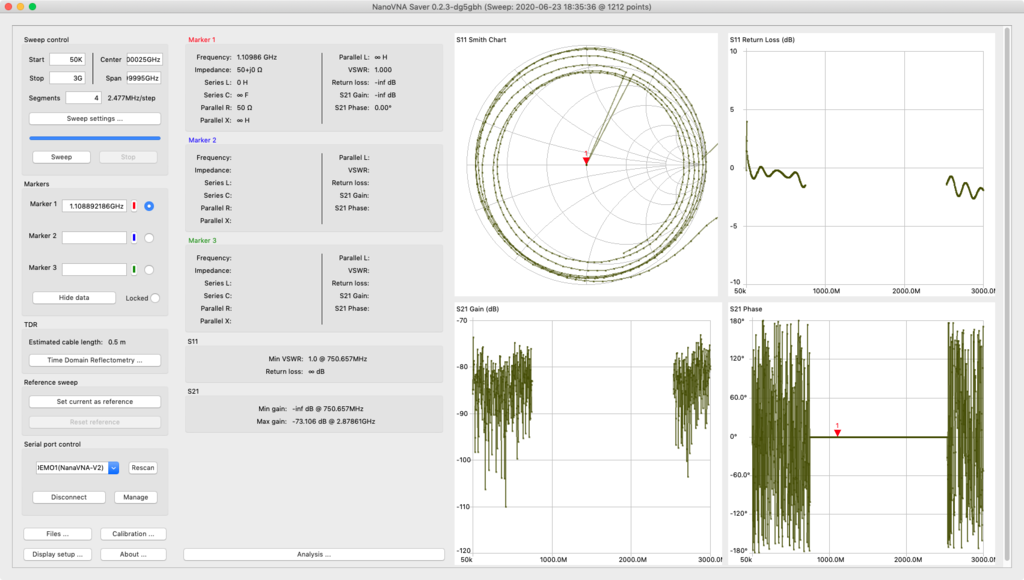The height and width of the screenshot is (580, 1024).
Task: Click the sweep Start frequency field
Action: click(67, 59)
